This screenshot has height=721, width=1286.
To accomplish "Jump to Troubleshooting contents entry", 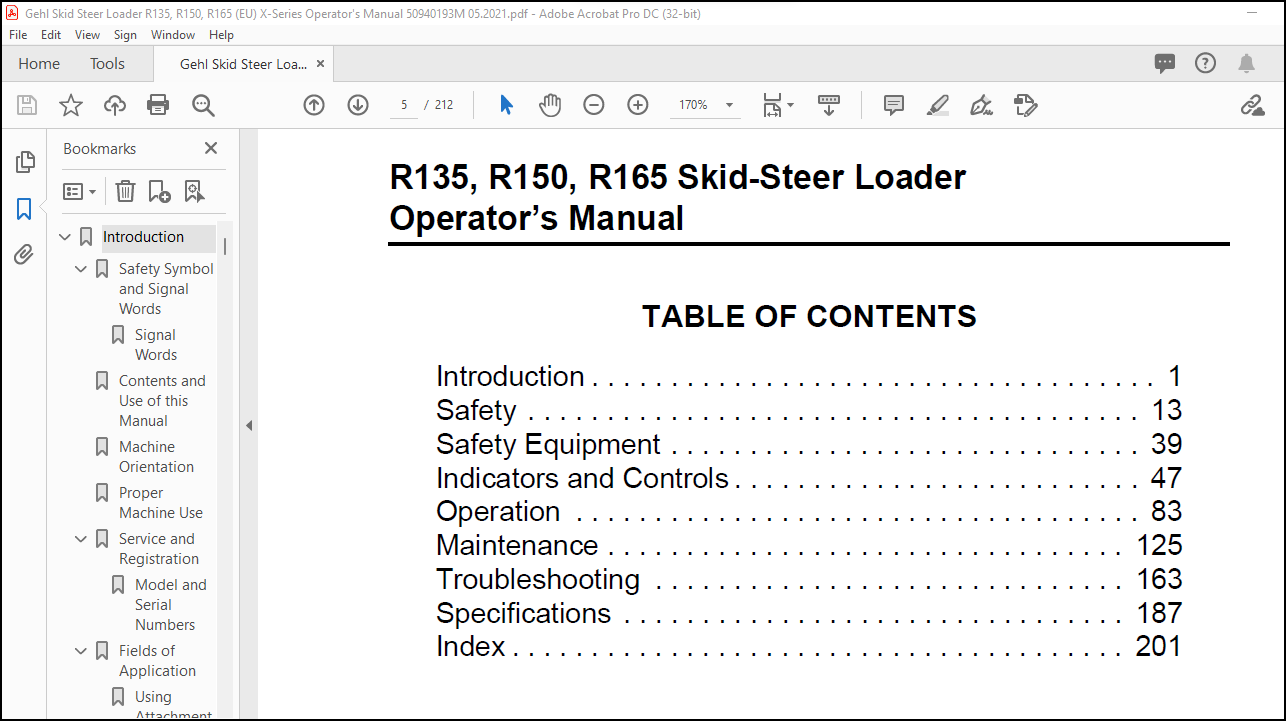I will click(809, 579).
